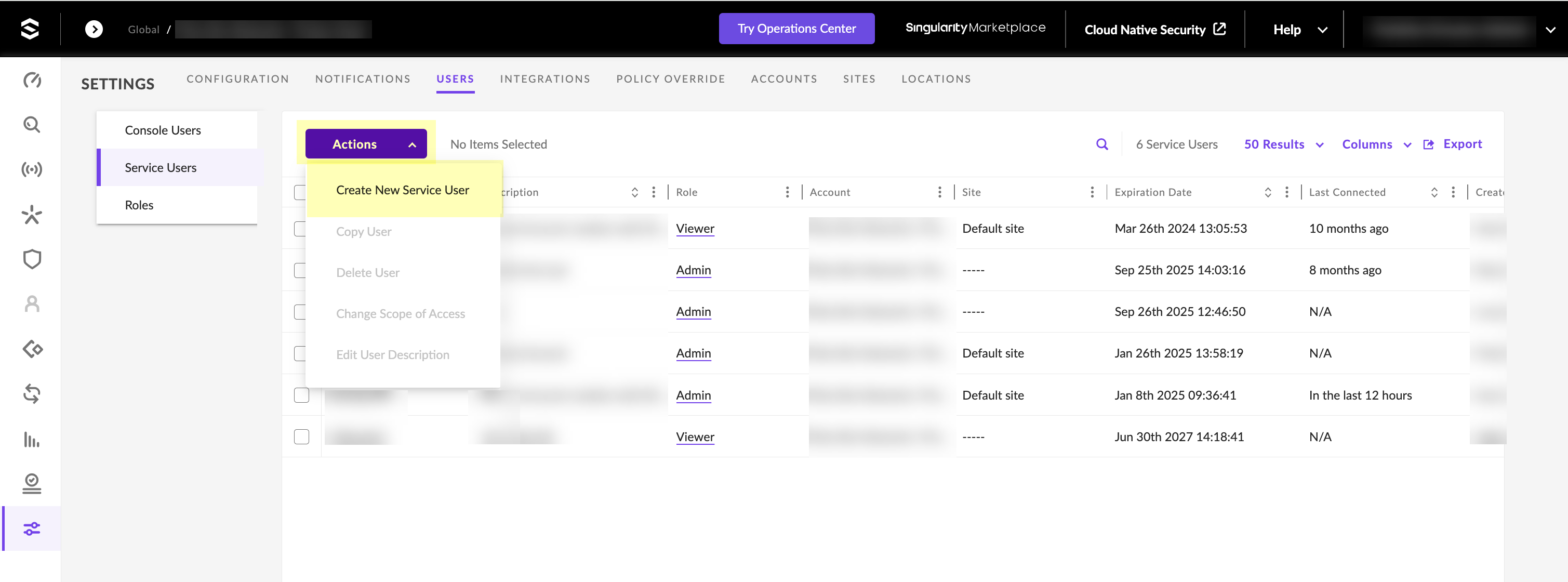
Task: Click the reports bar chart sidebar icon
Action: pos(32,439)
